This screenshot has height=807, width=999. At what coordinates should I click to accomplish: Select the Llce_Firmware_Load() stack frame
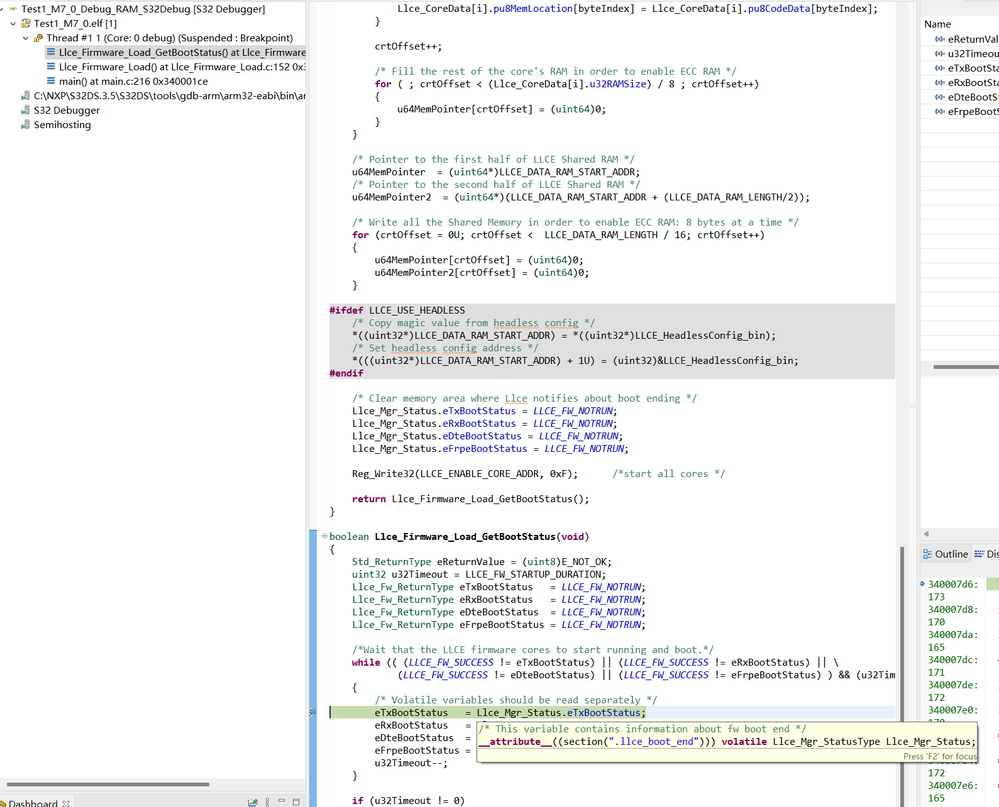pos(110,66)
